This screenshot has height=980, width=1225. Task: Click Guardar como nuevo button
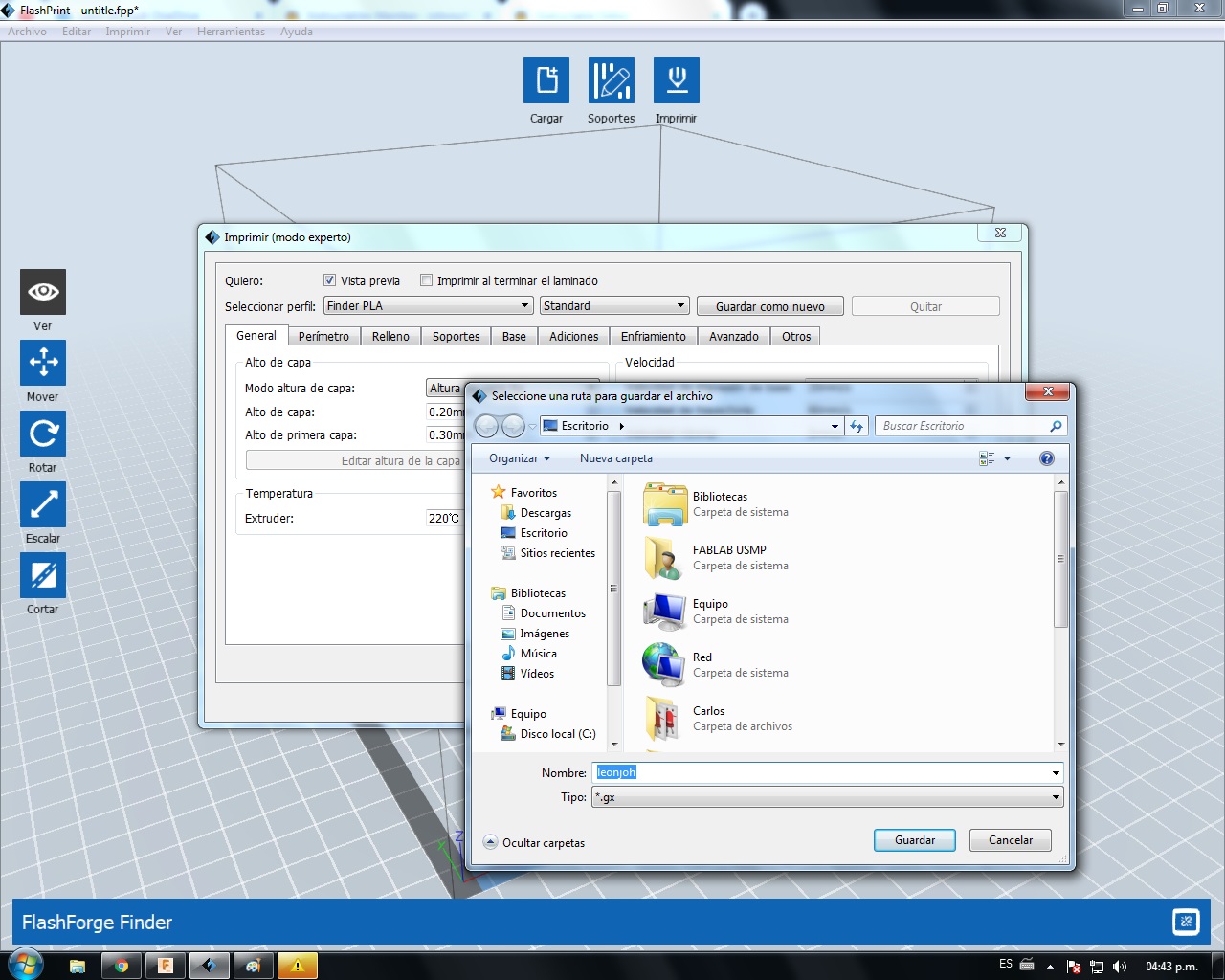(x=770, y=306)
